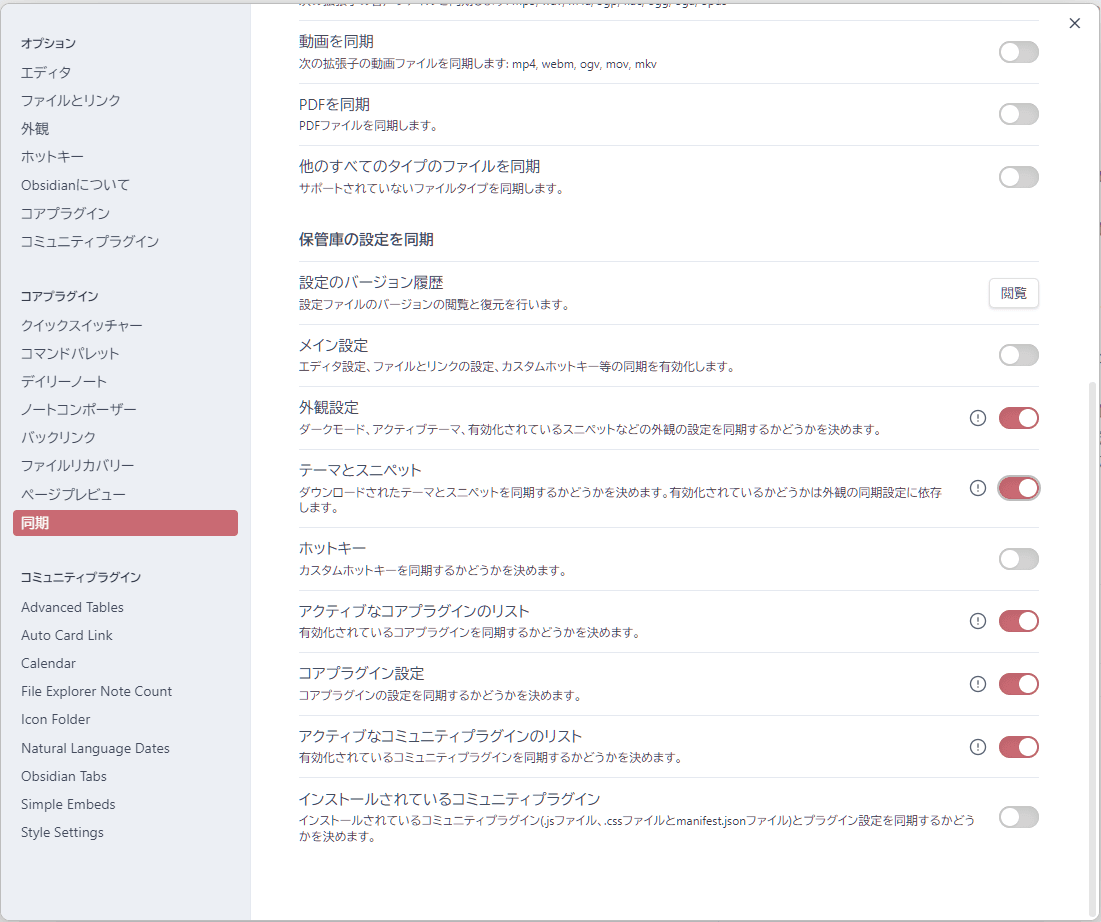Enable 他のすべてのタイプのファイルを同期
Screen dimensions: 1101x922
[x=1018, y=176]
